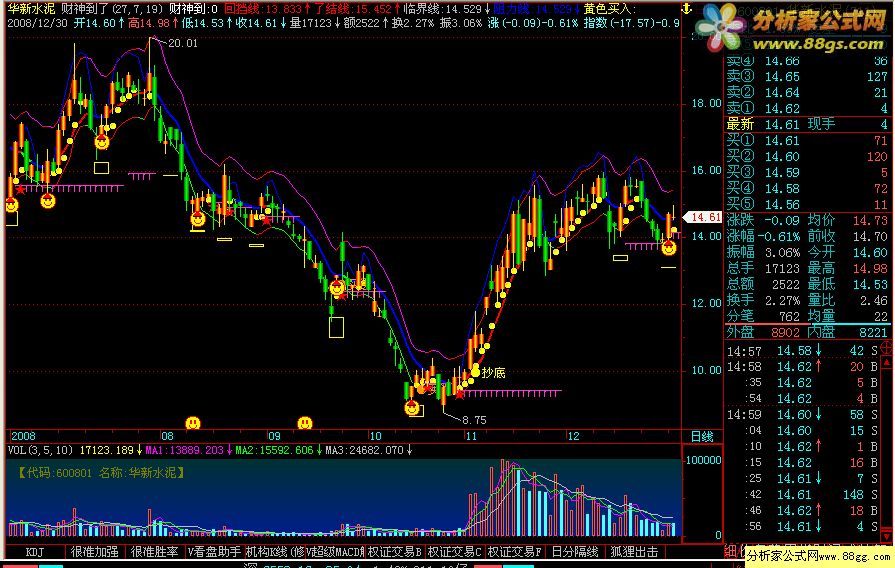Open the V看盘助手 tab

click(215, 552)
